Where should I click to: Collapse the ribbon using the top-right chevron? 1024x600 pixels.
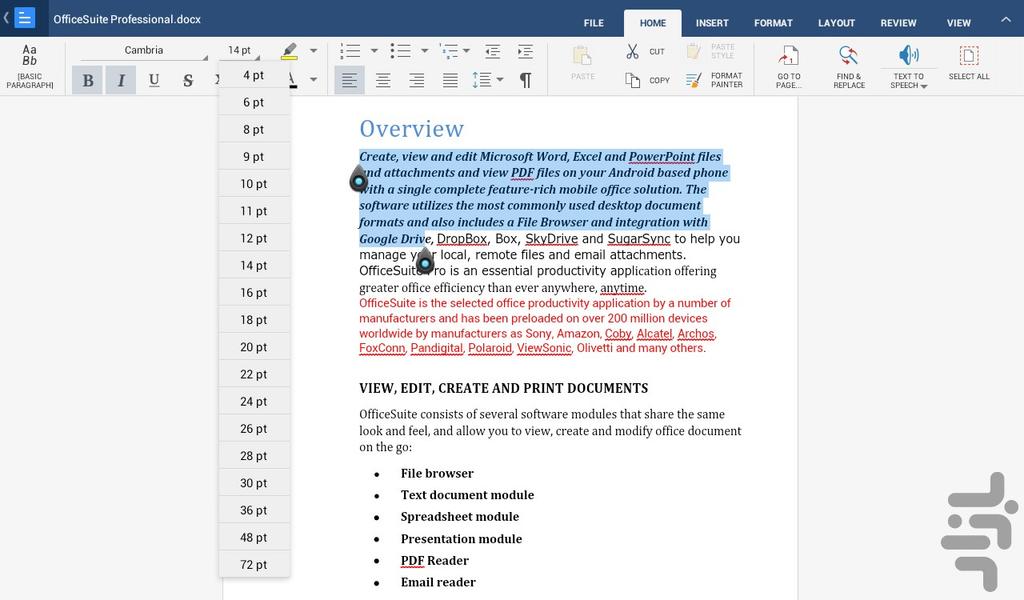click(x=1005, y=20)
